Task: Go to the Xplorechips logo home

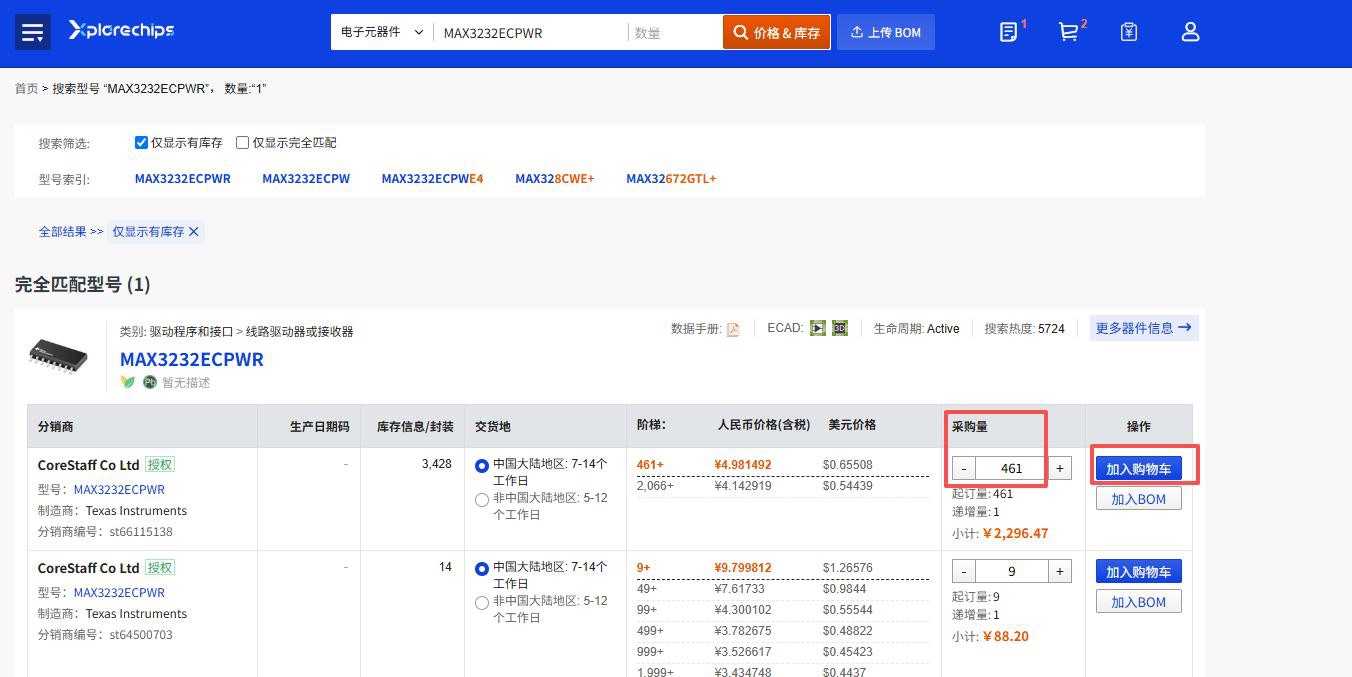Action: [x=121, y=31]
